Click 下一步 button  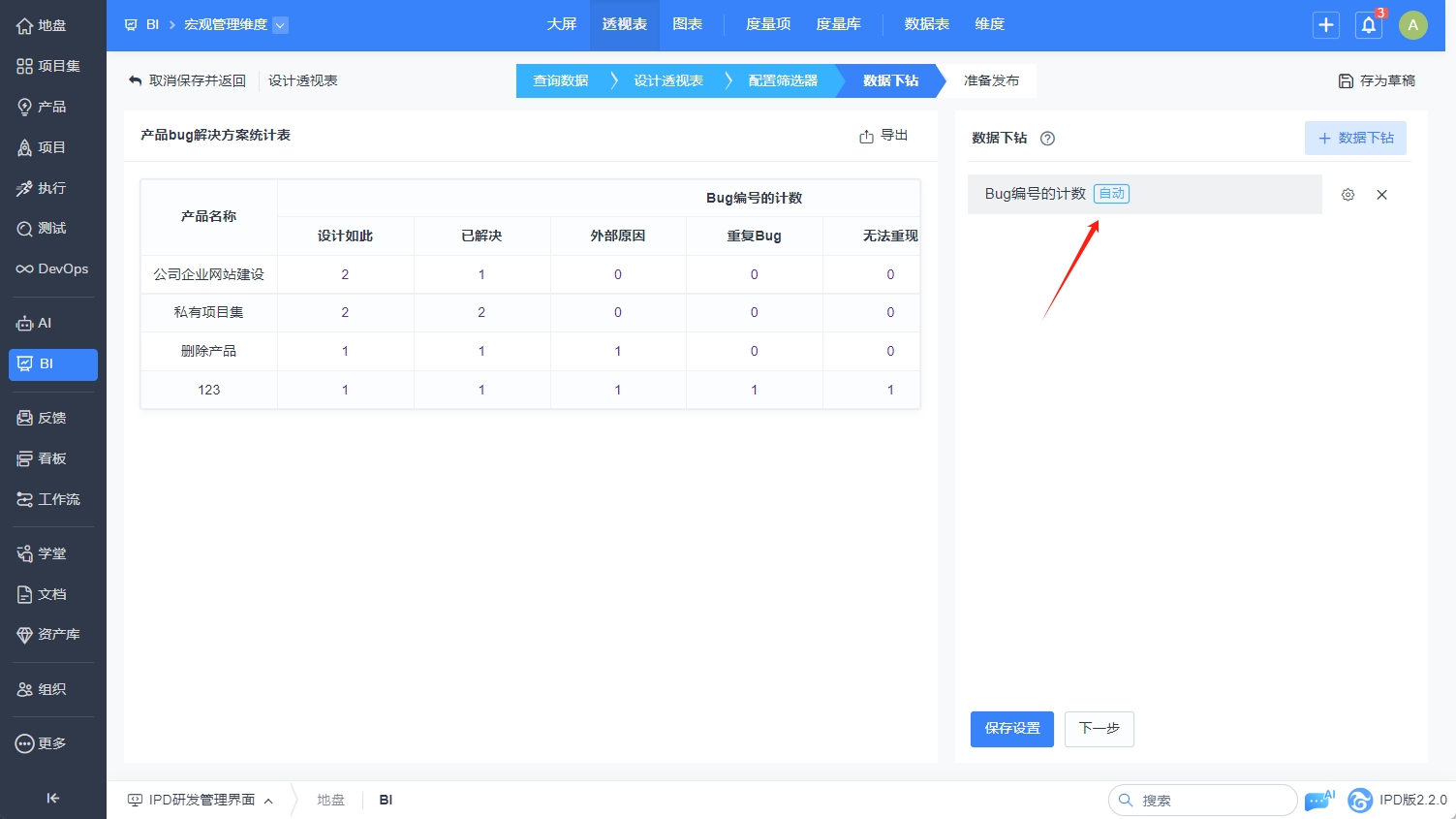(x=1100, y=729)
